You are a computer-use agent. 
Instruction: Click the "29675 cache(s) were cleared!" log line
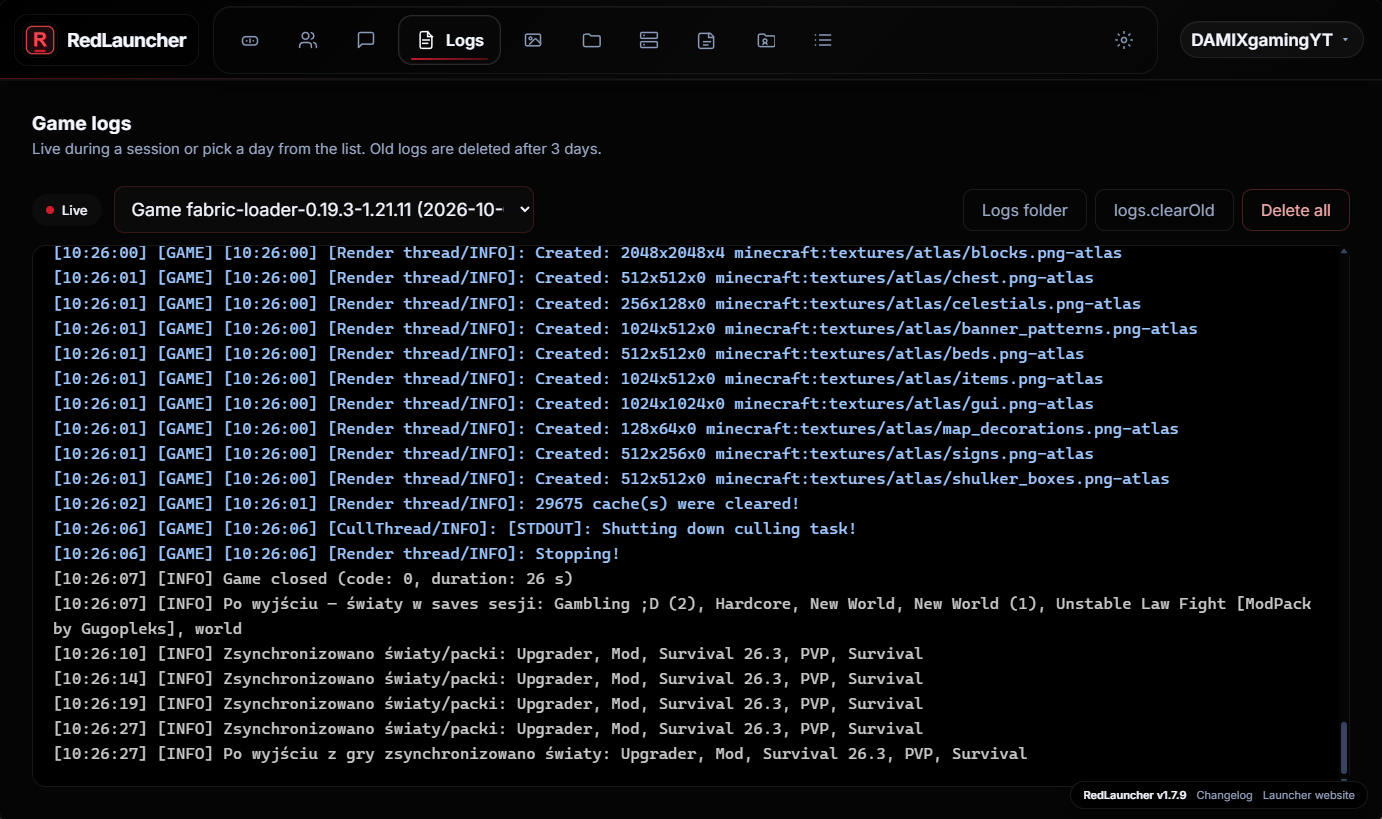(x=426, y=504)
